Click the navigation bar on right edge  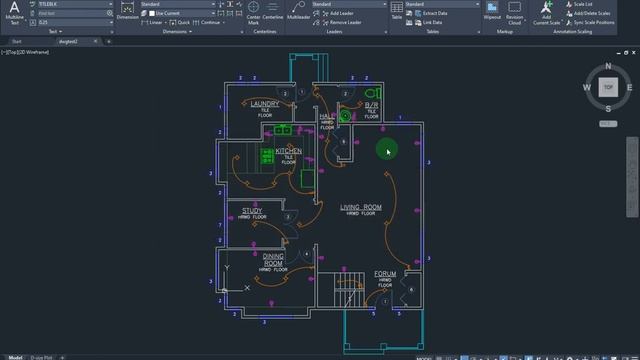[632, 177]
